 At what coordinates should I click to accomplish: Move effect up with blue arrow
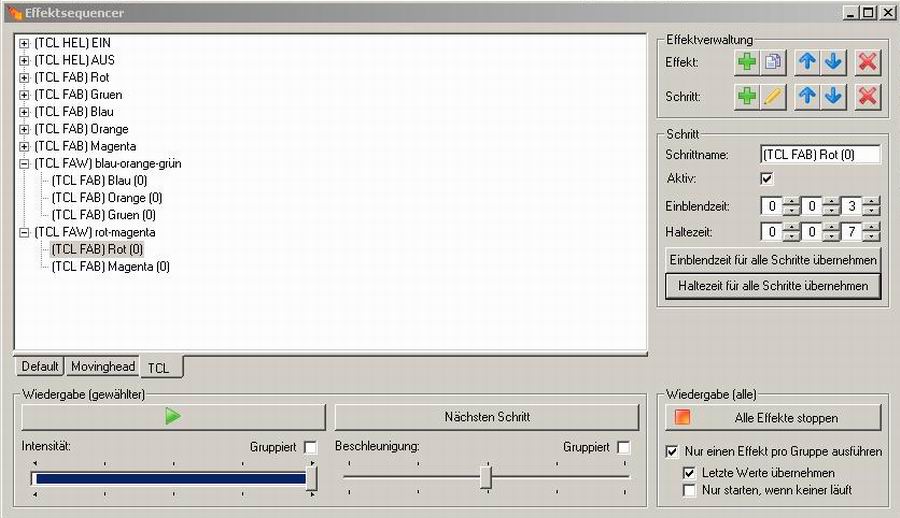807,62
